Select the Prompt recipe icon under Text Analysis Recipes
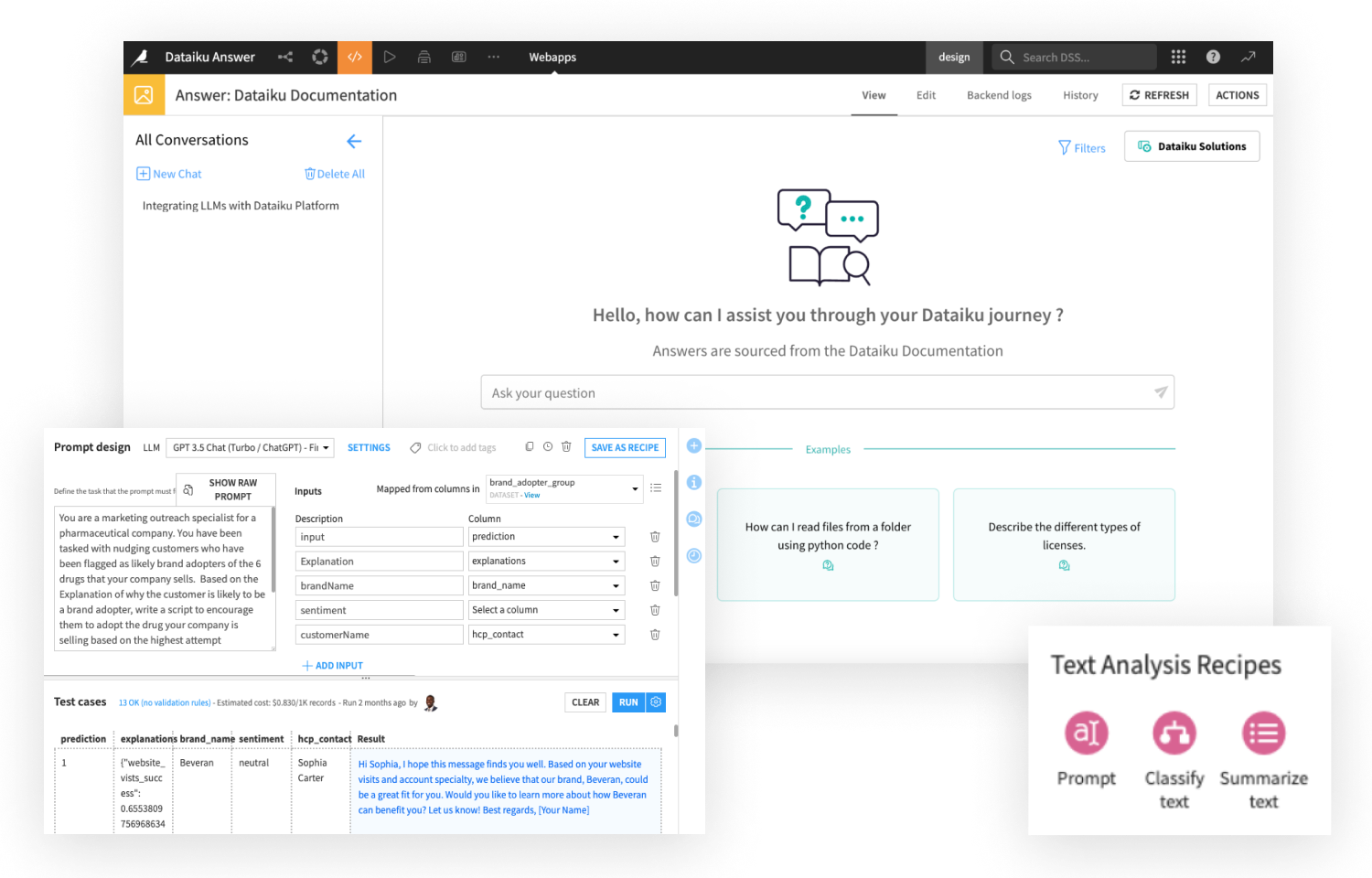Screen dimensions: 1372x878 point(1086,733)
